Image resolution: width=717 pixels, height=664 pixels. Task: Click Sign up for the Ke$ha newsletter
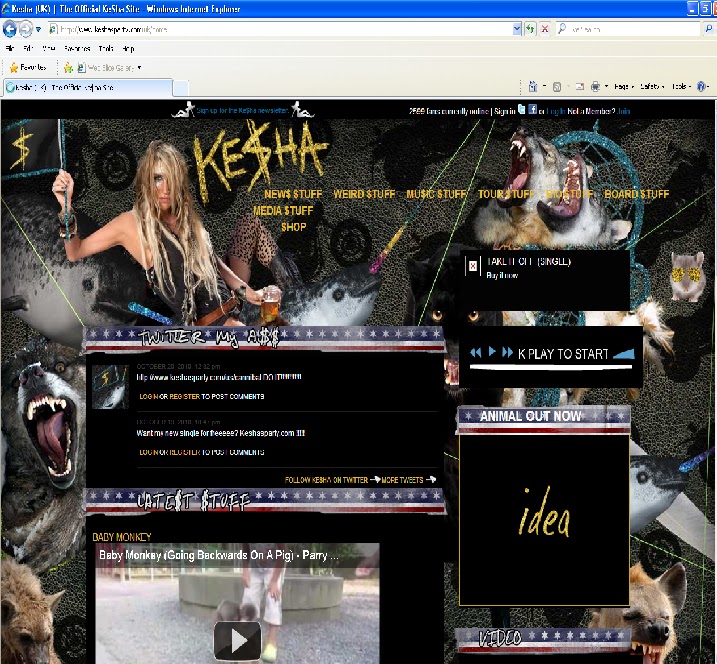tap(242, 111)
